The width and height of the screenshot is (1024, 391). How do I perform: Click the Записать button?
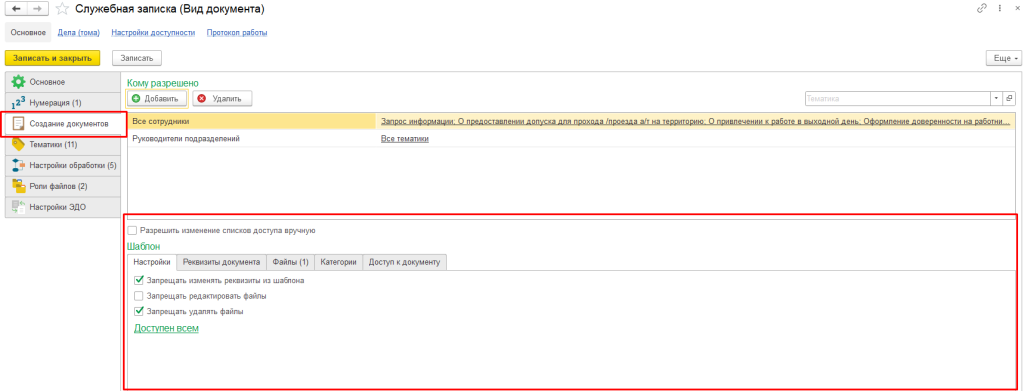[x=137, y=58]
